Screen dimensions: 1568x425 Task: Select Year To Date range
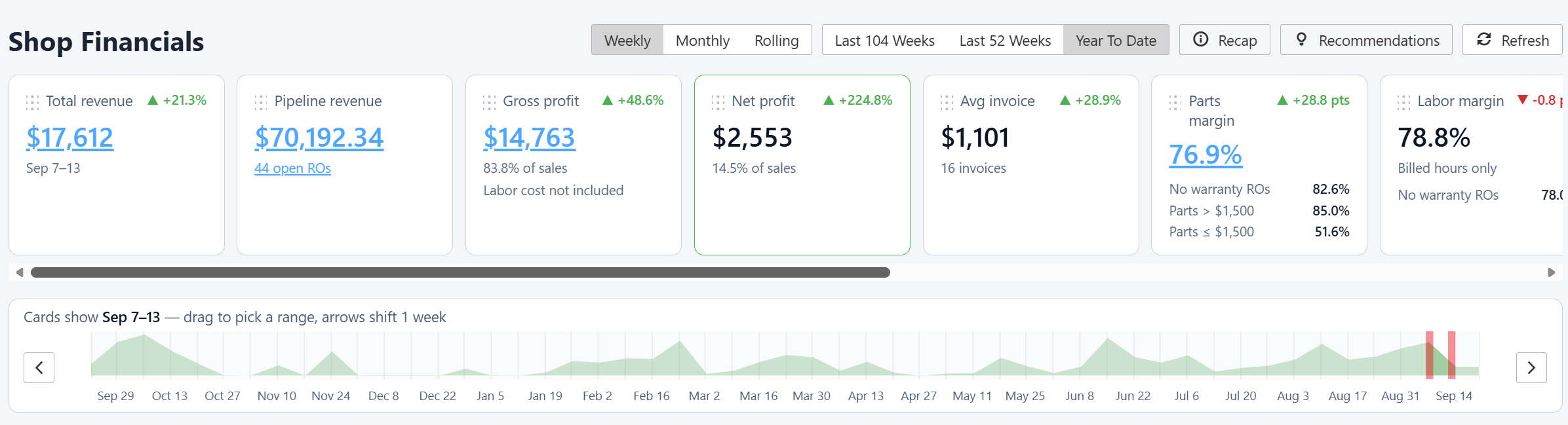tap(1116, 40)
